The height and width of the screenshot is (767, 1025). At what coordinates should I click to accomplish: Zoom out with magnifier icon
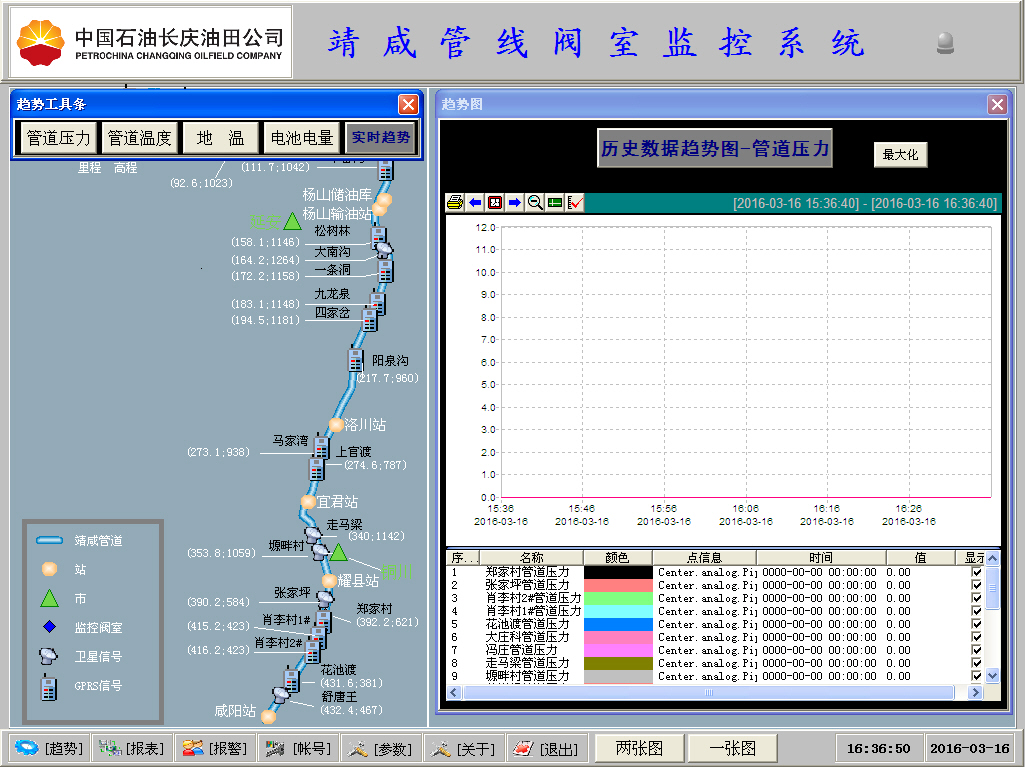point(535,203)
